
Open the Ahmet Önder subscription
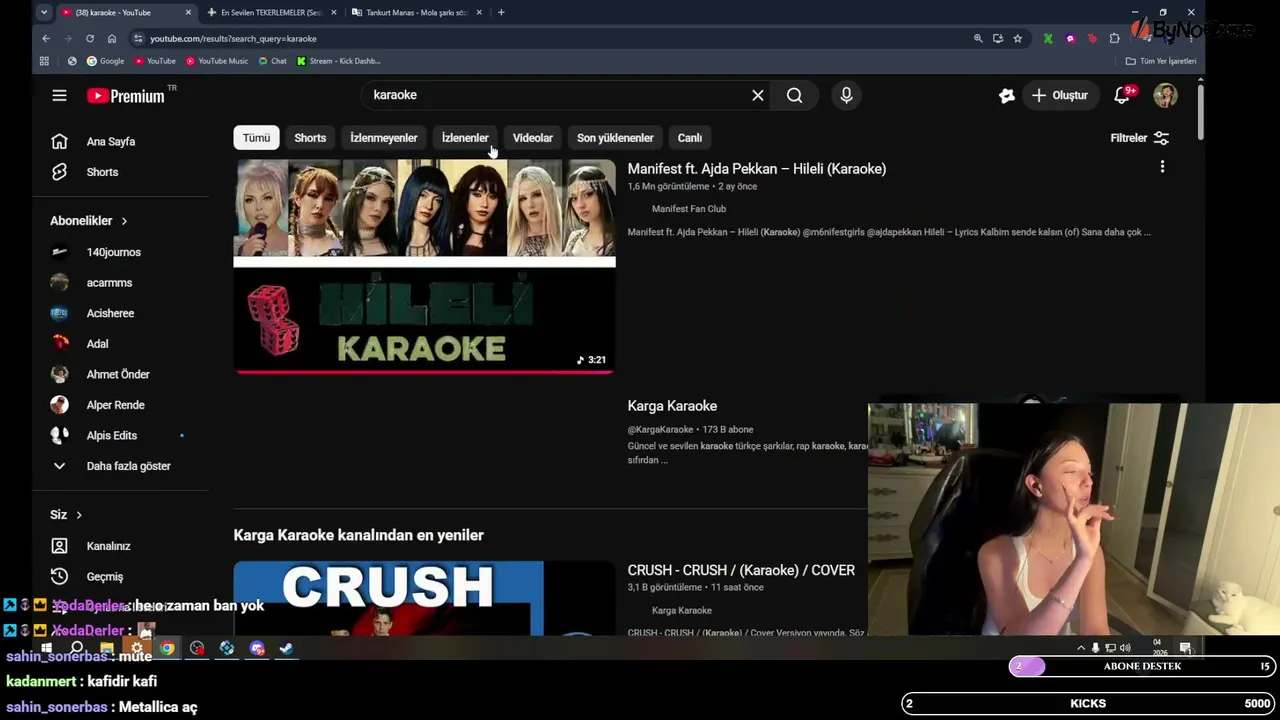click(120, 374)
